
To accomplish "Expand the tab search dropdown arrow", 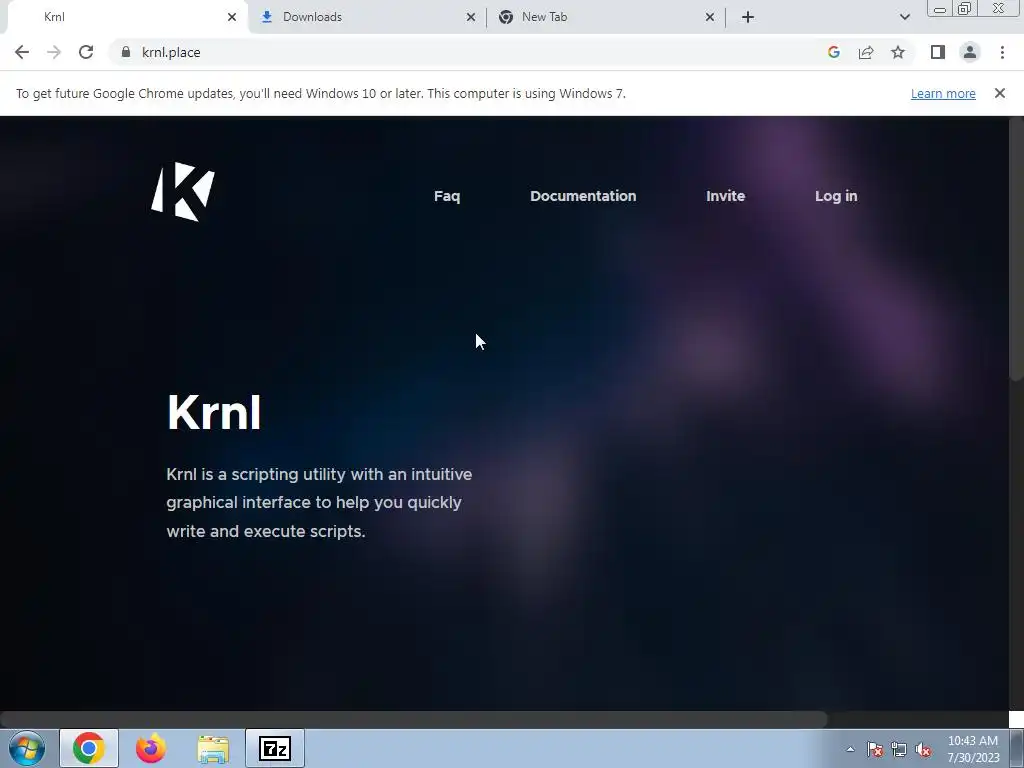I will 904,17.
